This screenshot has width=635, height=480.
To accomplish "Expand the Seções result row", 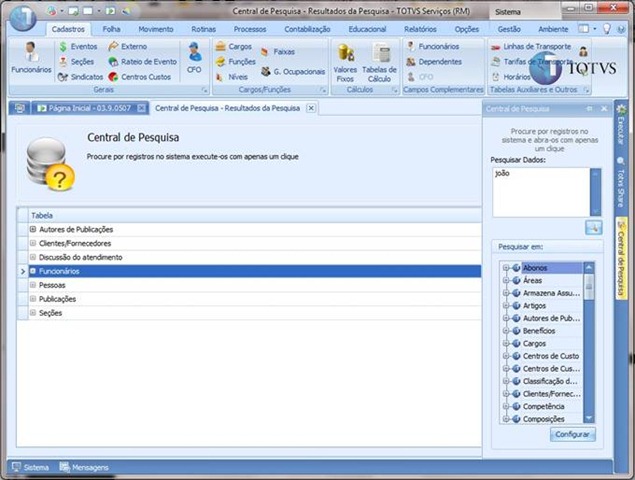I will (x=33, y=313).
